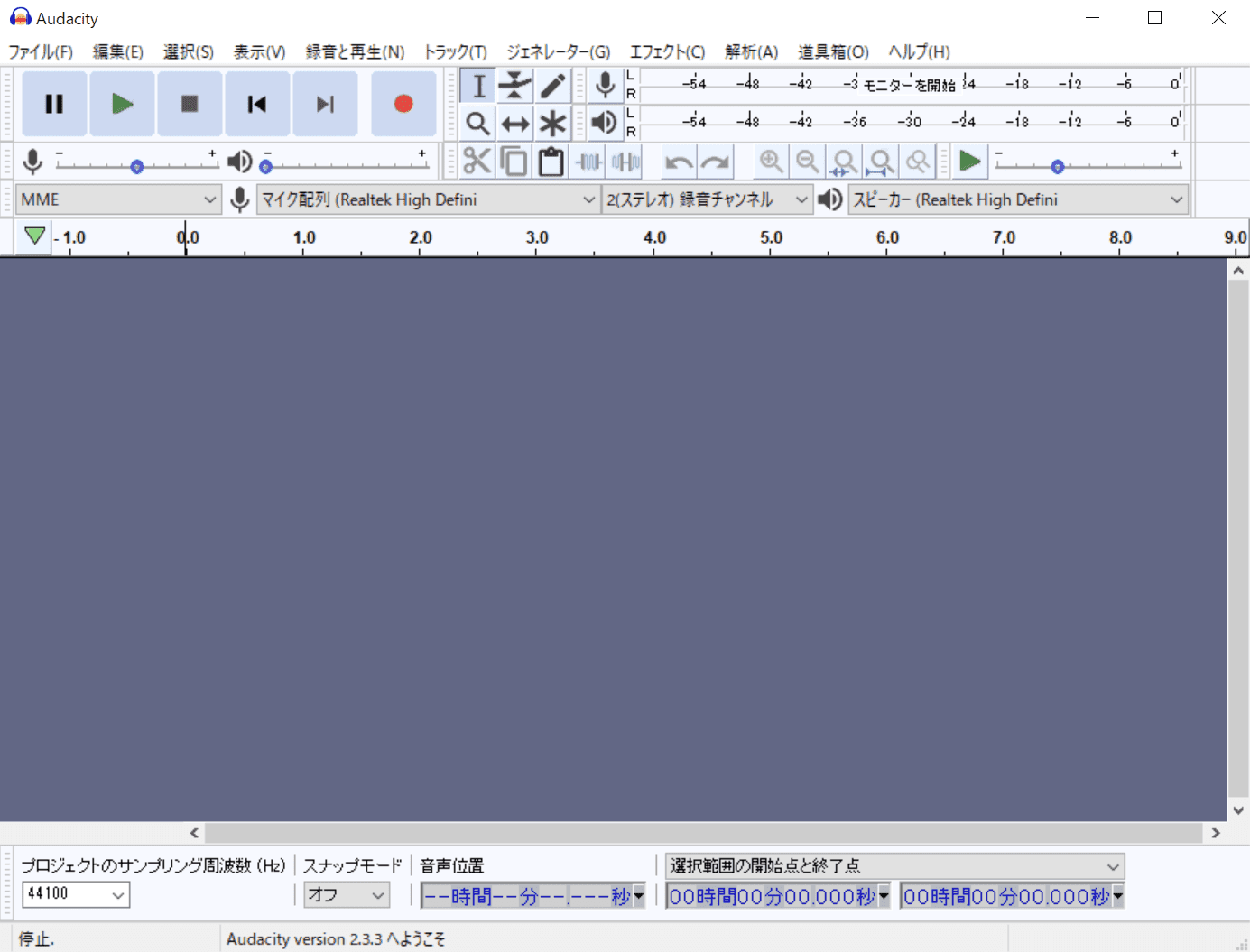The width and height of the screenshot is (1250, 952).
Task: Open the ファイル(F) menu
Action: point(41,52)
